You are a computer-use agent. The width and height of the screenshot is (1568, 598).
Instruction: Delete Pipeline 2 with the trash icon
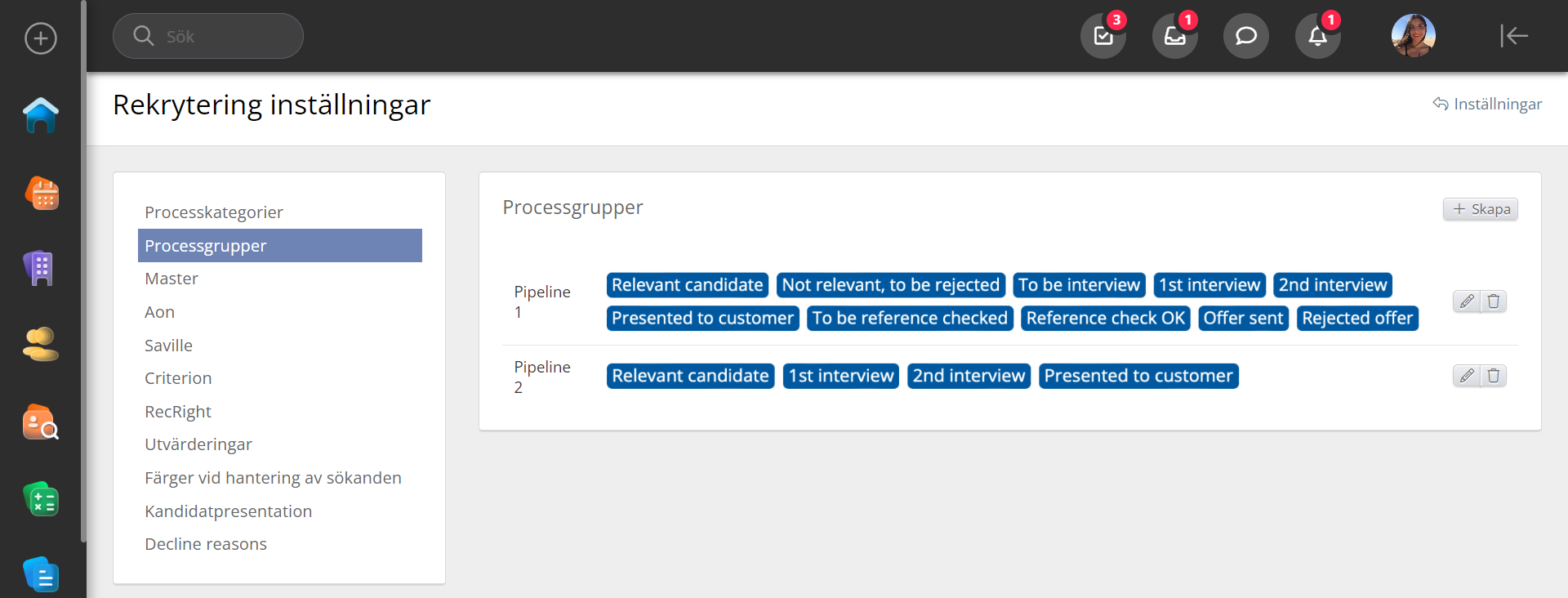tap(1494, 376)
